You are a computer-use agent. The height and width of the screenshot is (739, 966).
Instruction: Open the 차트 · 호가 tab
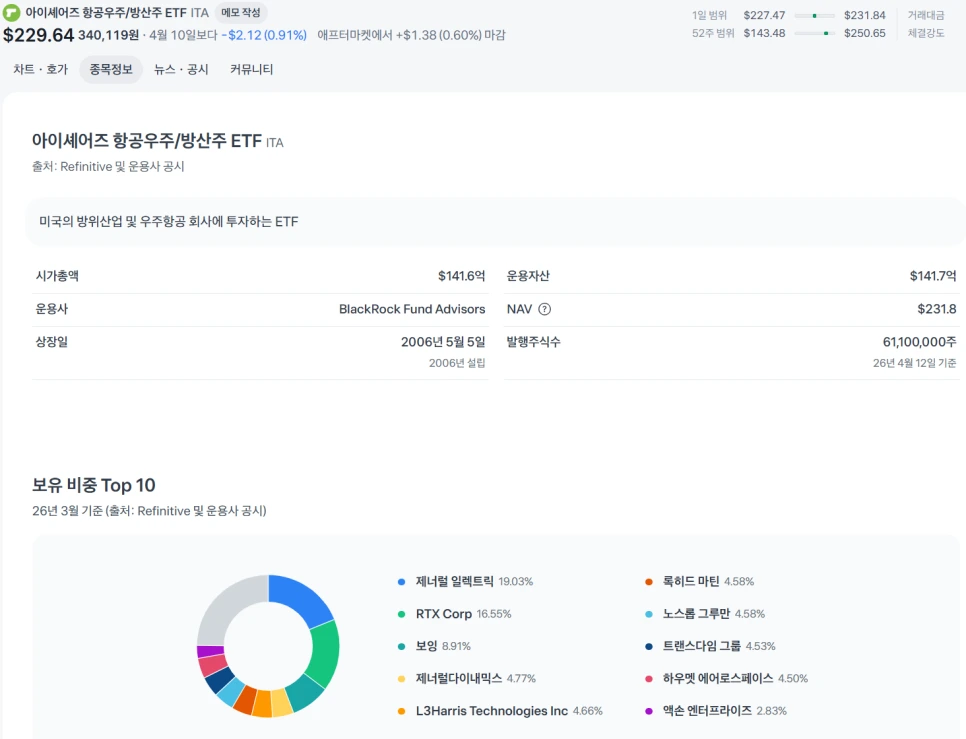(41, 70)
